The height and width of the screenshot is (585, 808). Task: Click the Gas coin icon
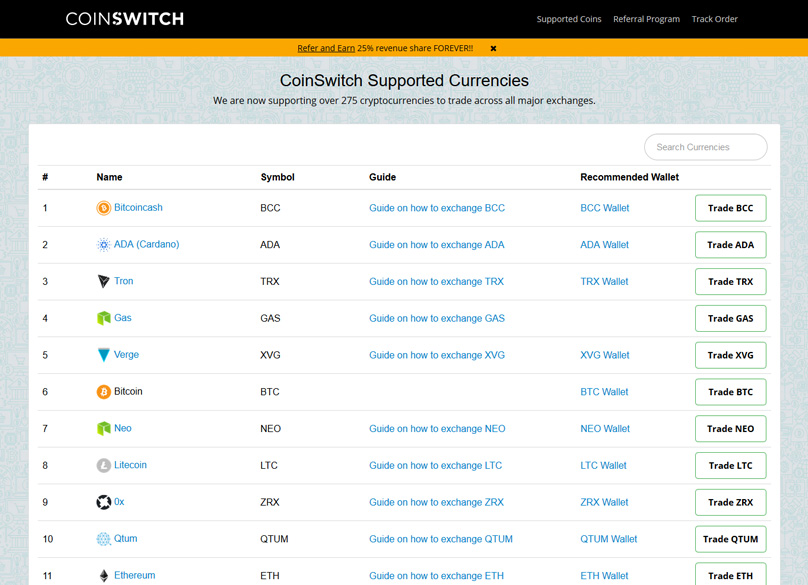pyautogui.click(x=104, y=318)
